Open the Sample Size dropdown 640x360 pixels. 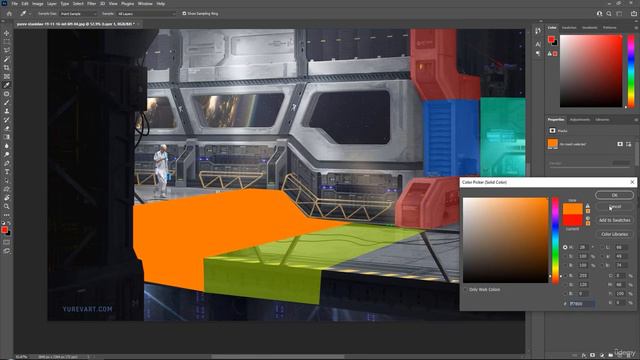point(79,13)
